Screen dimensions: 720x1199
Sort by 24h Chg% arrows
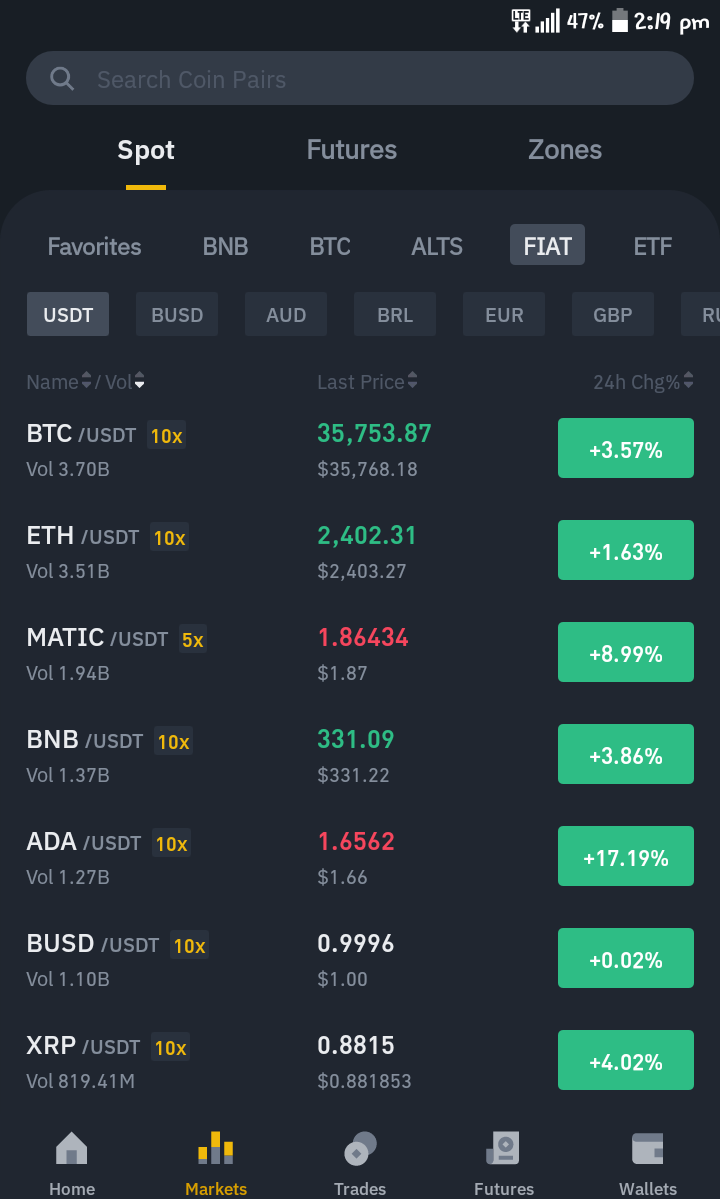coord(689,380)
